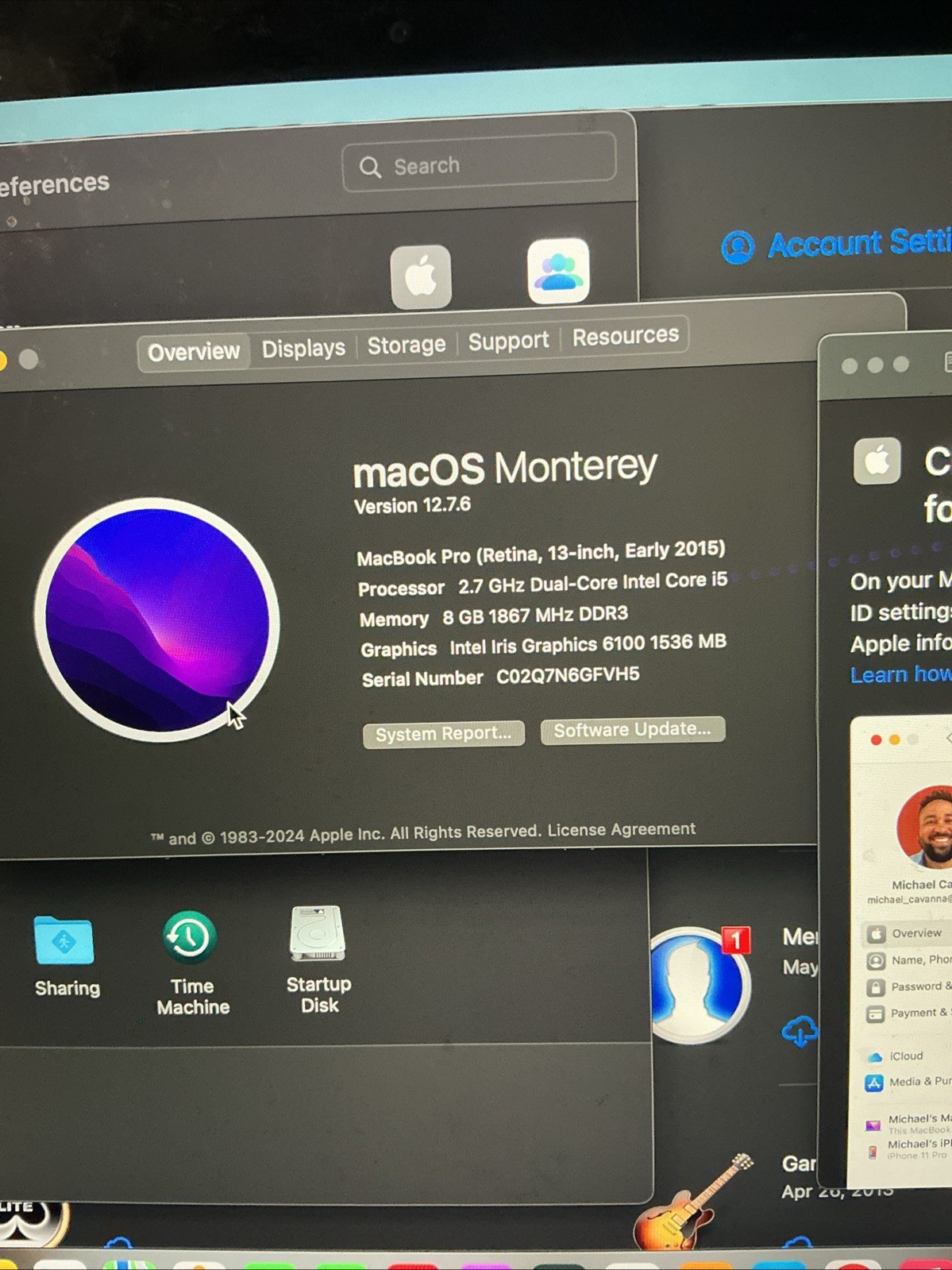This screenshot has width=952, height=1270.
Task: Click the minimize button of About This Mac
Action: pyautogui.click(x=2, y=361)
